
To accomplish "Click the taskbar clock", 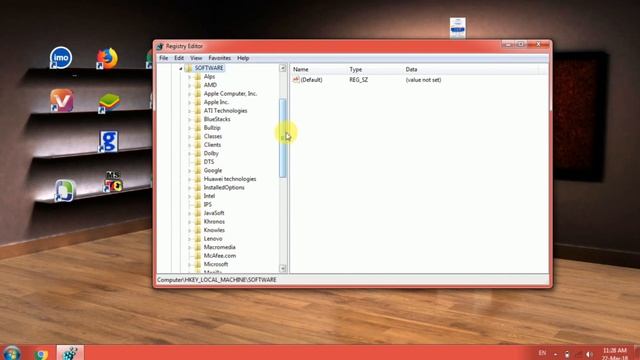I will pos(615,354).
